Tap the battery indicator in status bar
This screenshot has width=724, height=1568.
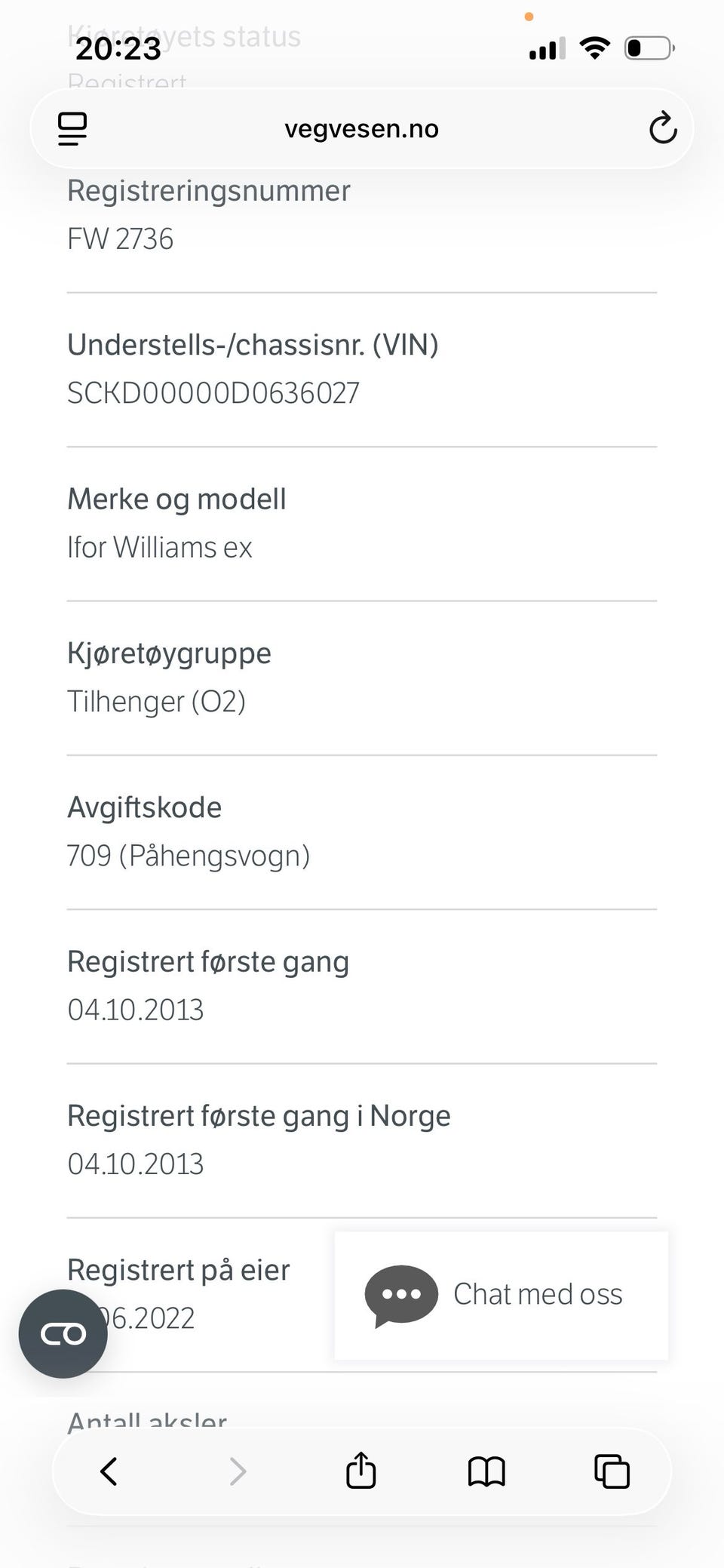(x=649, y=49)
